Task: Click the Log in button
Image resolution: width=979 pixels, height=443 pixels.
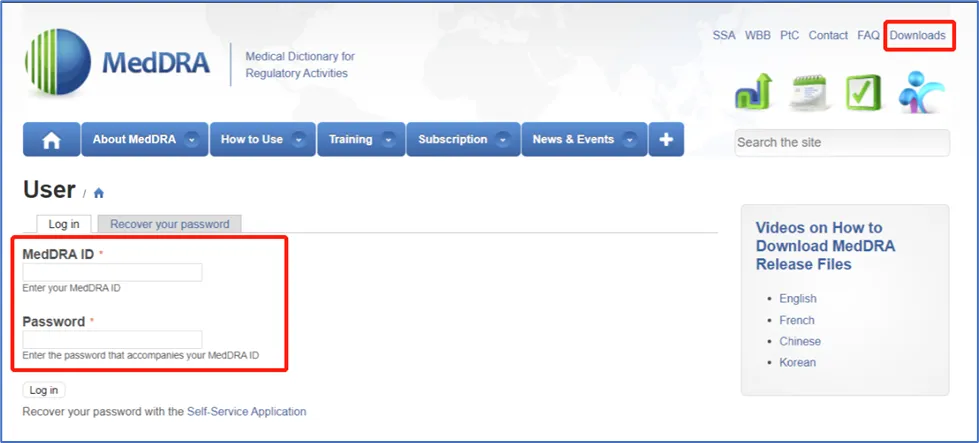Action: point(44,391)
